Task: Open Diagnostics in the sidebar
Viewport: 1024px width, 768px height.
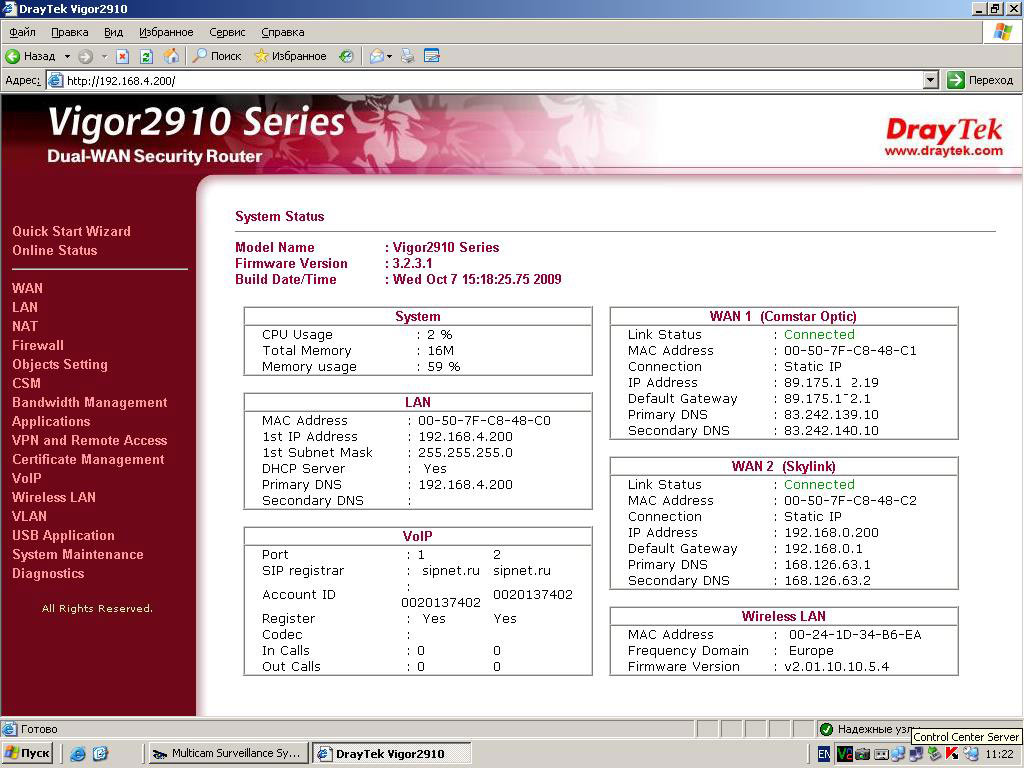Action: pyautogui.click(x=48, y=573)
